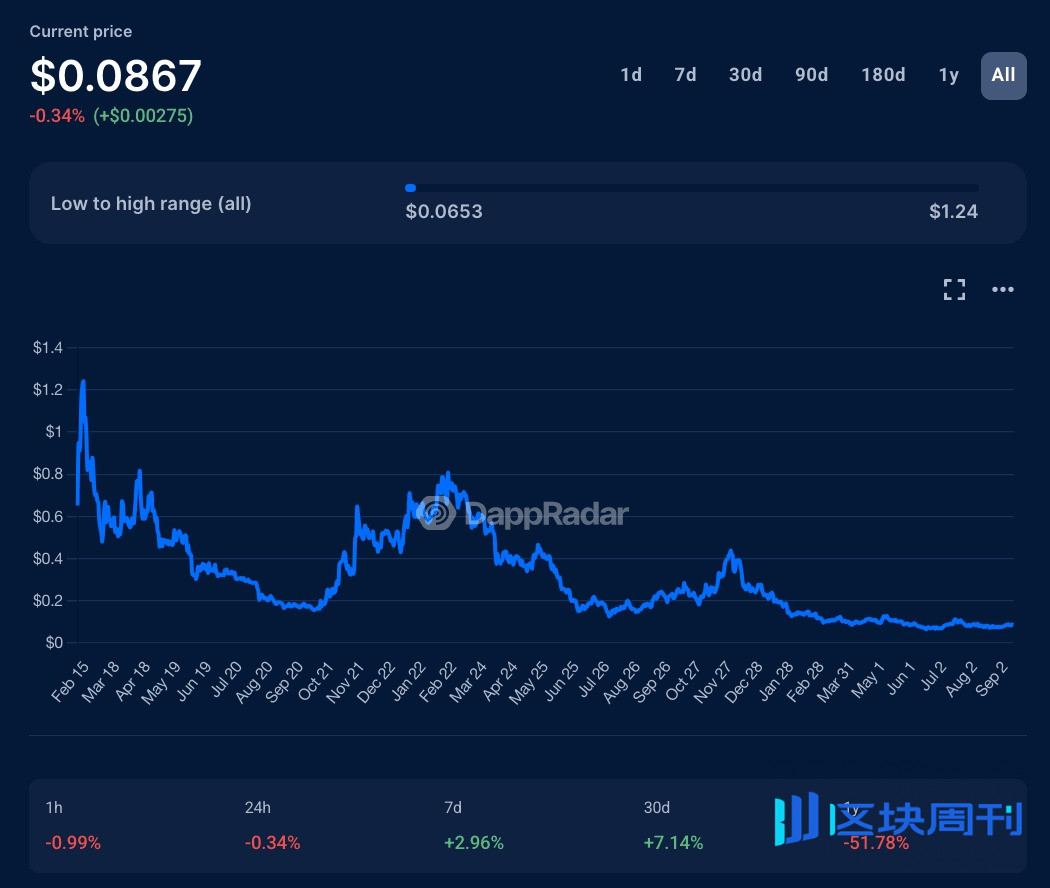Switch to the 30d timeframe
This screenshot has height=888, width=1050.
point(745,75)
